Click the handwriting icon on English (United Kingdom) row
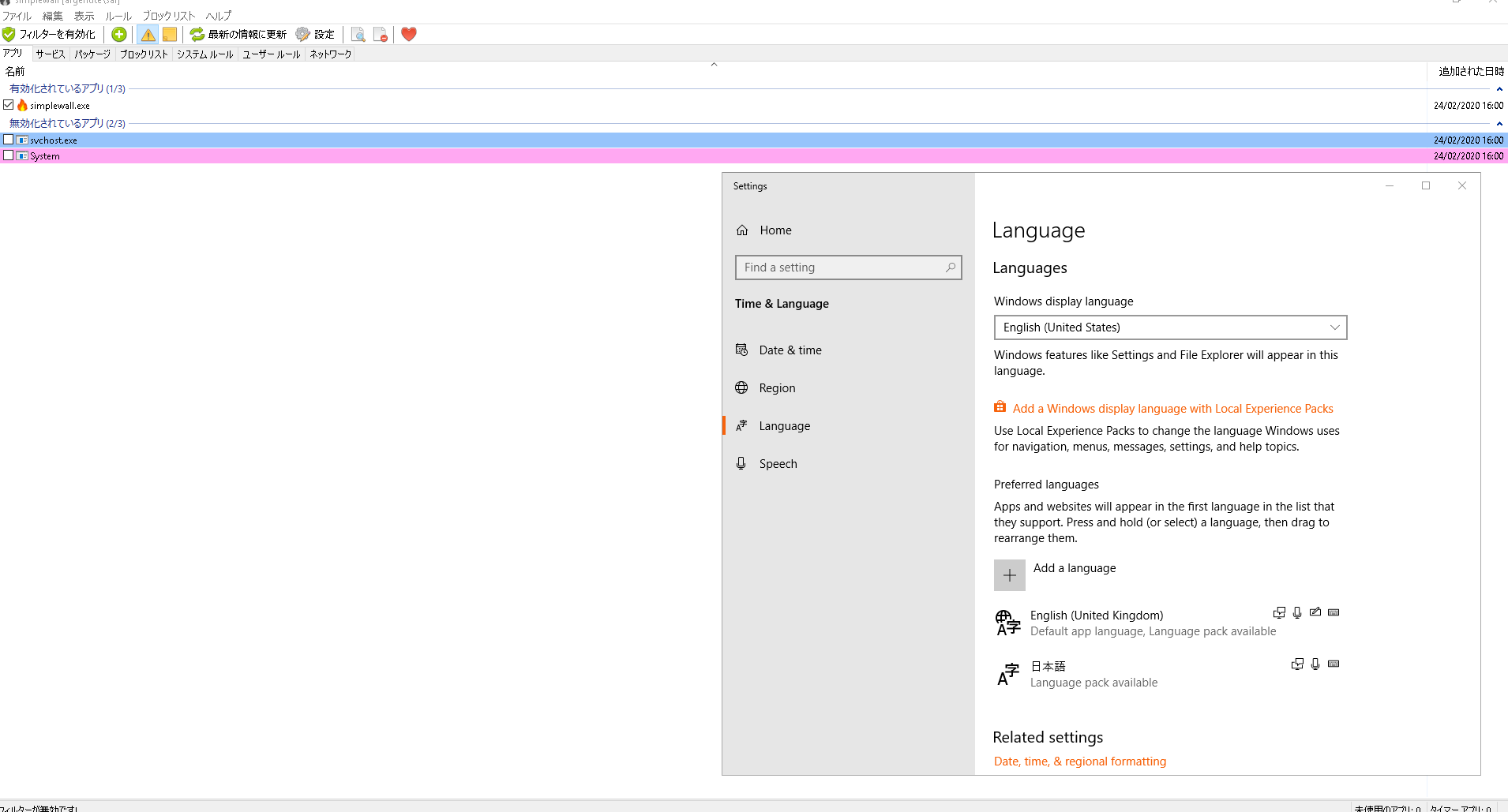Screen dimensions: 1508x812 point(1315,612)
